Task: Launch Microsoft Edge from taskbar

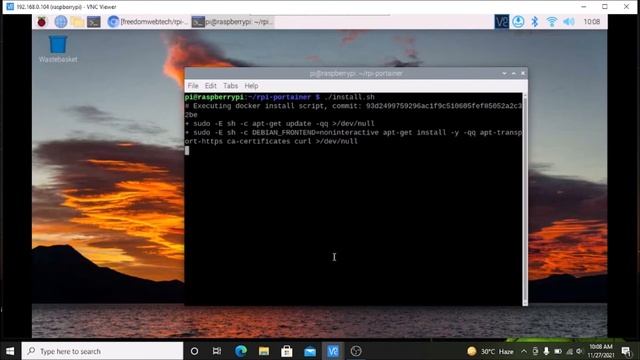Action: (241, 351)
